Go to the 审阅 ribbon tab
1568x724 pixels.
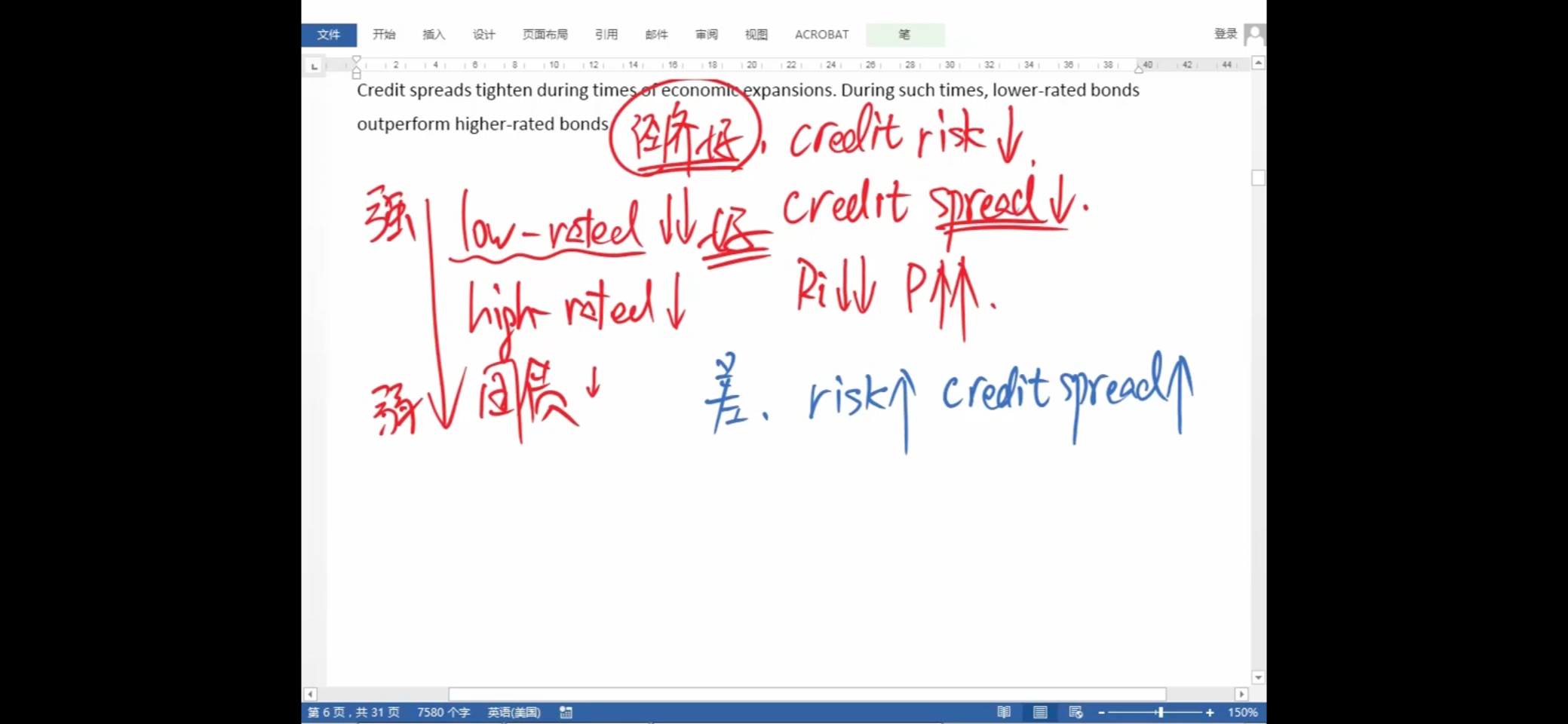706,35
